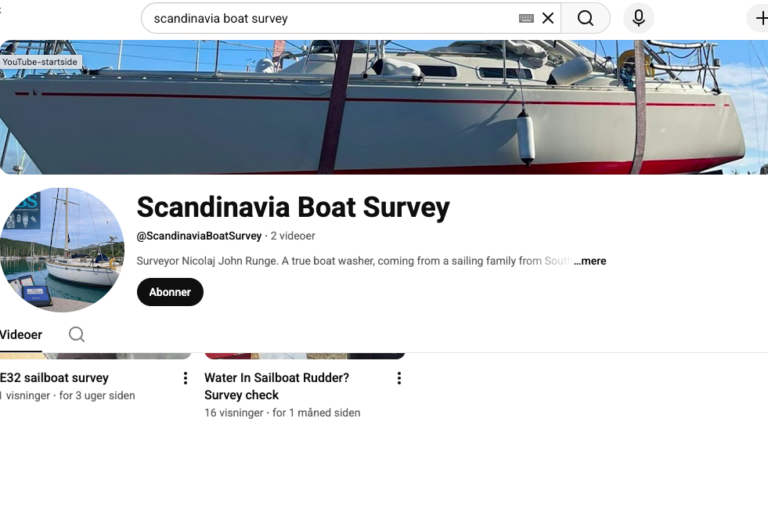Open Water In Sailboat Rudder video title
768x512 pixels.
click(277, 386)
